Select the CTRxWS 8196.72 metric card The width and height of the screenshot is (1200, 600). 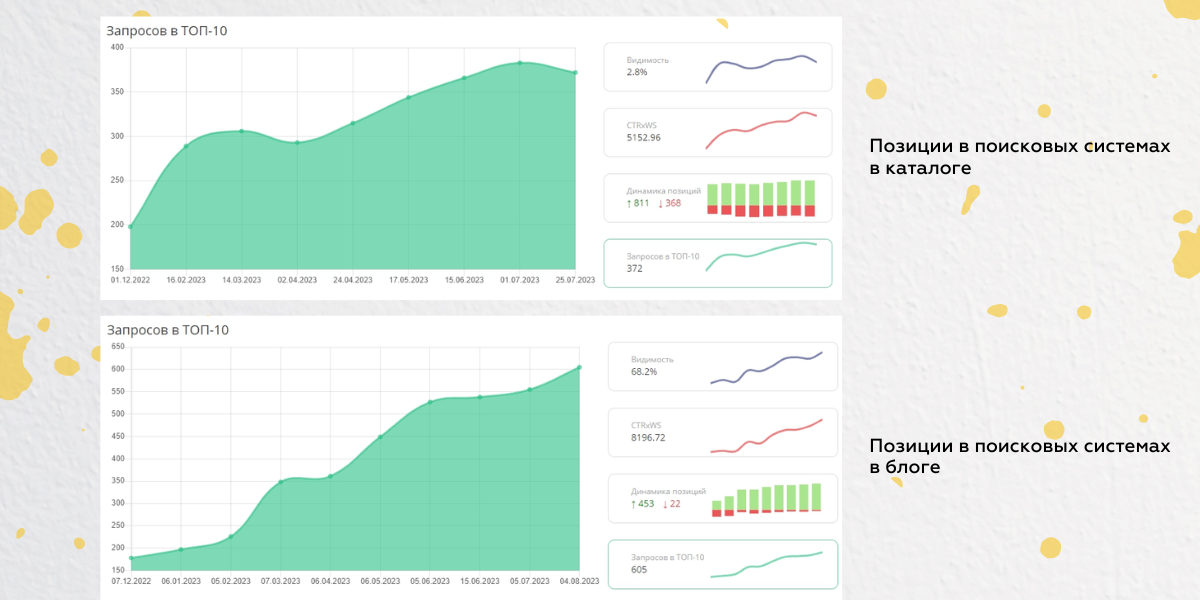[722, 432]
